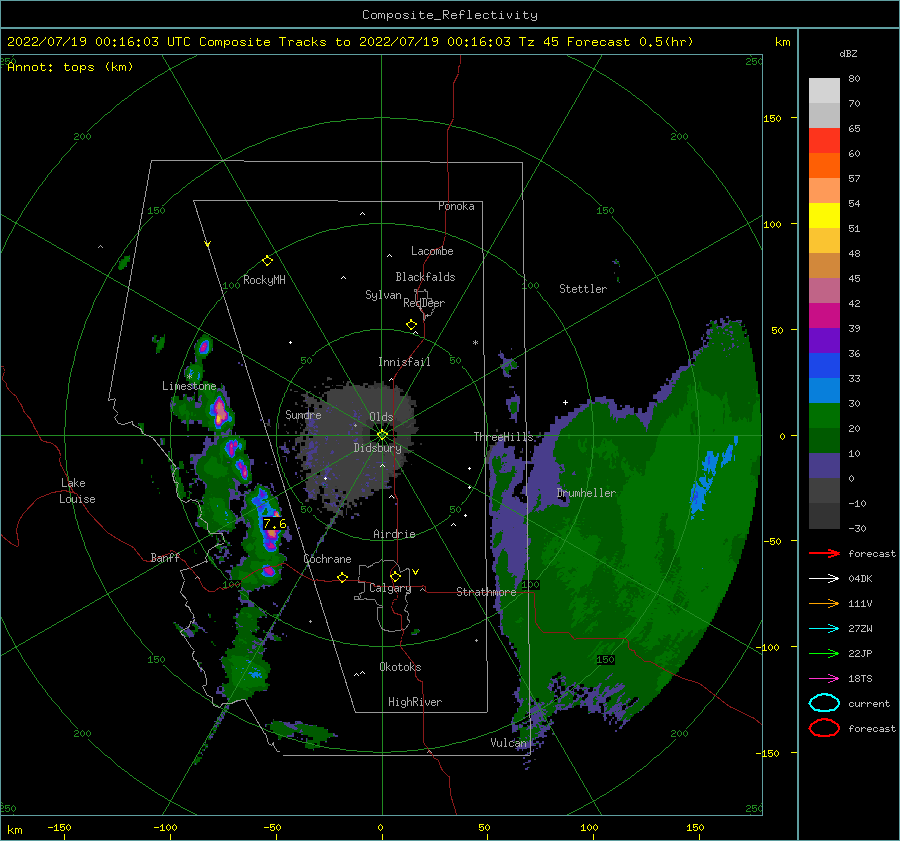Click the 'Stettler' city label
Viewport: 900px width, 841px height.
pos(583,289)
